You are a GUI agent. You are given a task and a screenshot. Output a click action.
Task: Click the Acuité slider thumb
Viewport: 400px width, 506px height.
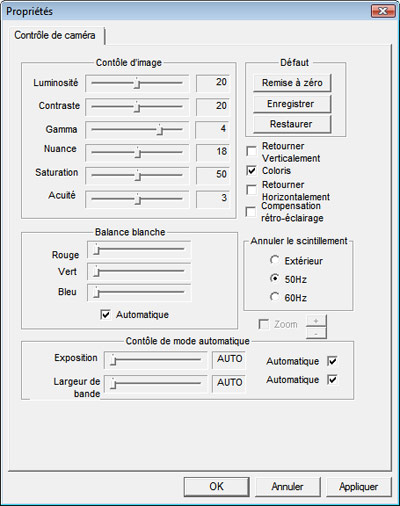(138, 199)
